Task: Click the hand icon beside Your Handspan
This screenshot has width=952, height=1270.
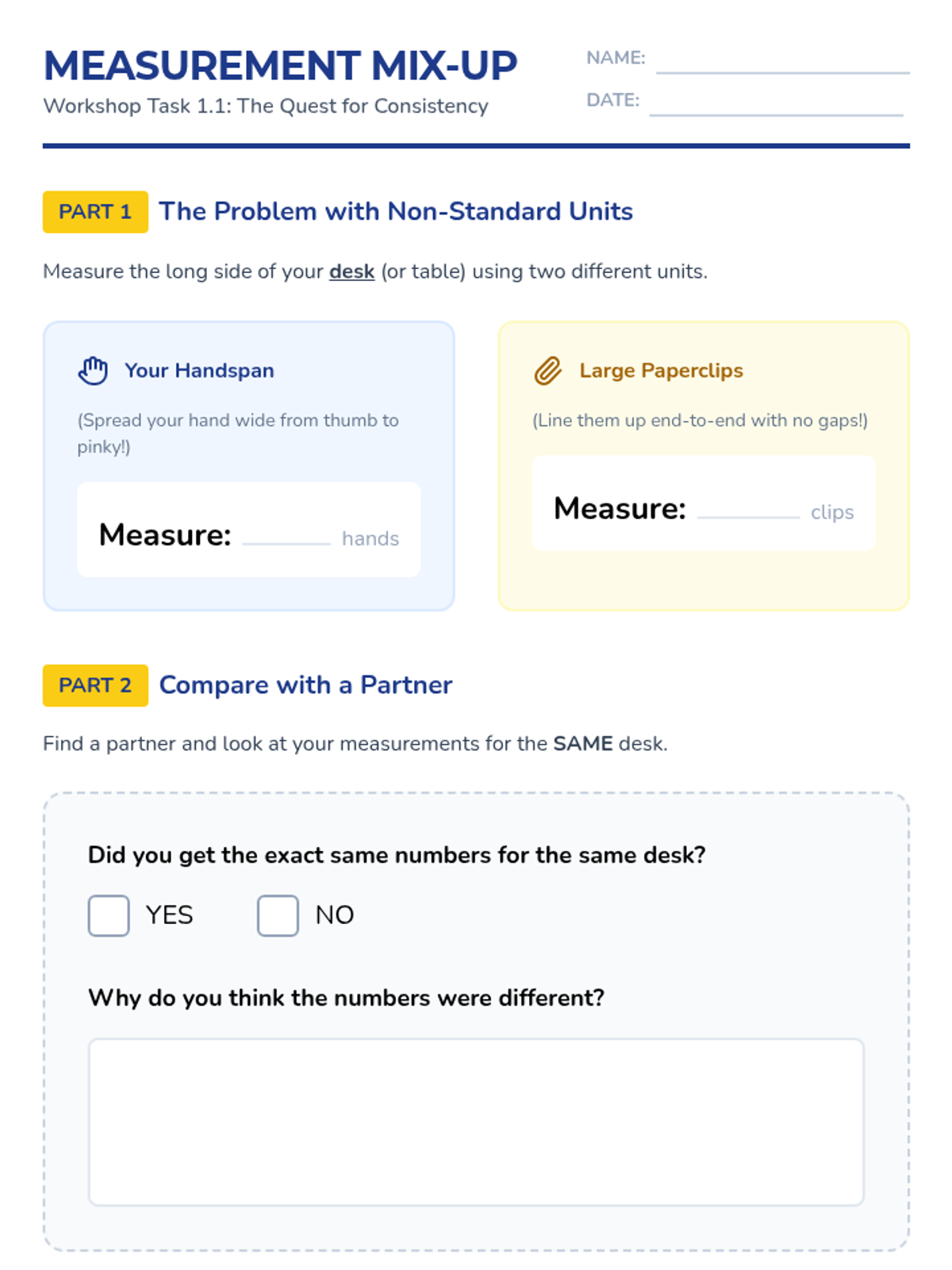Action: tap(93, 371)
